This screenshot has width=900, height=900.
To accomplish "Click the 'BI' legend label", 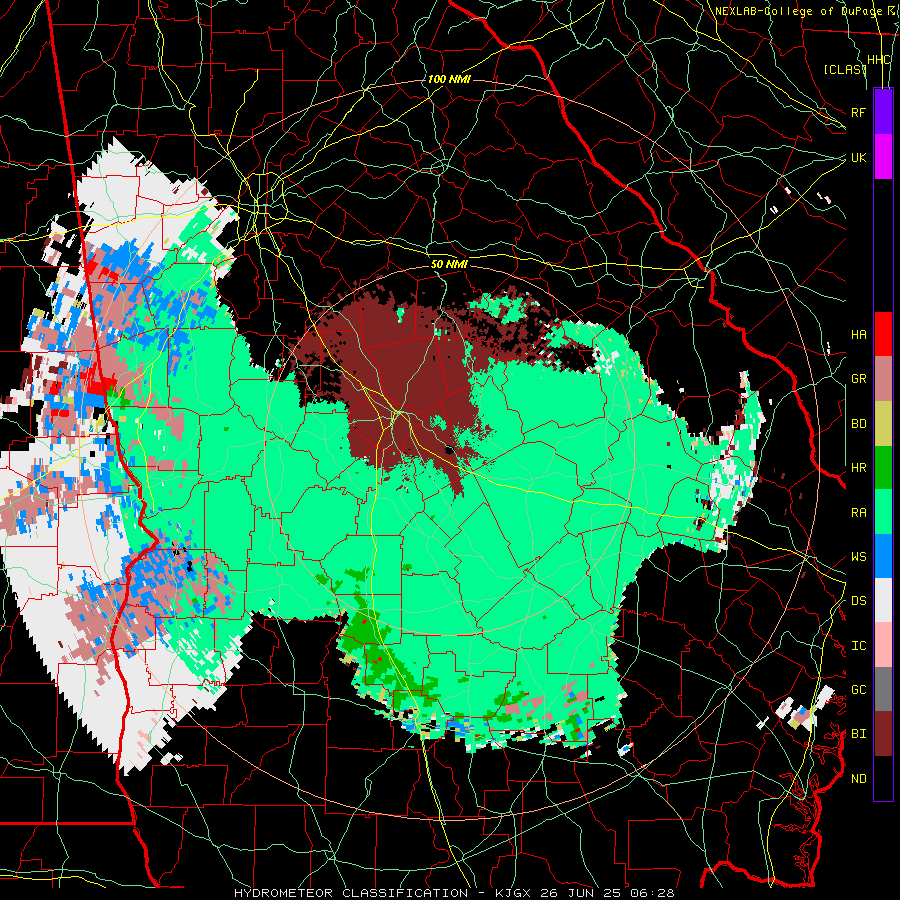I will (x=859, y=734).
